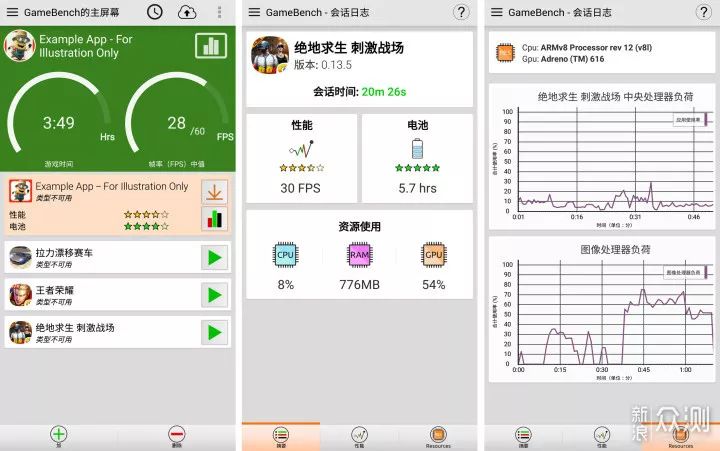720x451 pixels.
Task: Open the 性能 performance graph icon
Action: click(302, 149)
